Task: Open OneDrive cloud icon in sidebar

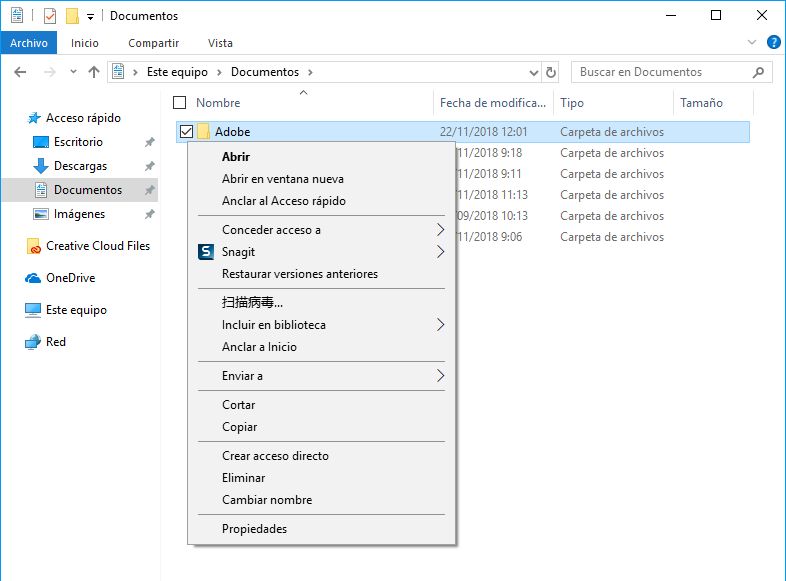Action: point(33,278)
